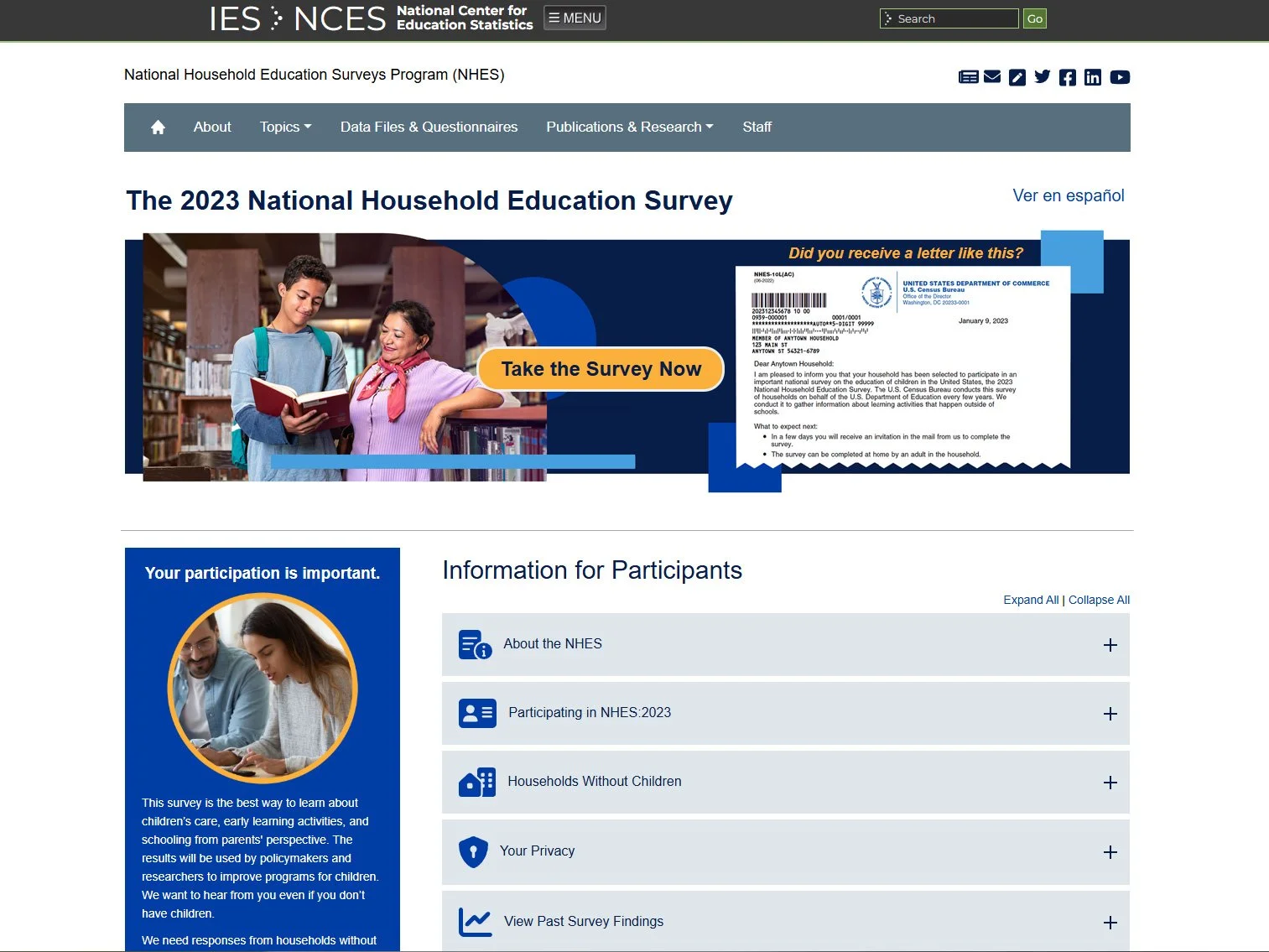Open the YouTube channel icon
This screenshot has height=952, width=1269.
(1119, 76)
